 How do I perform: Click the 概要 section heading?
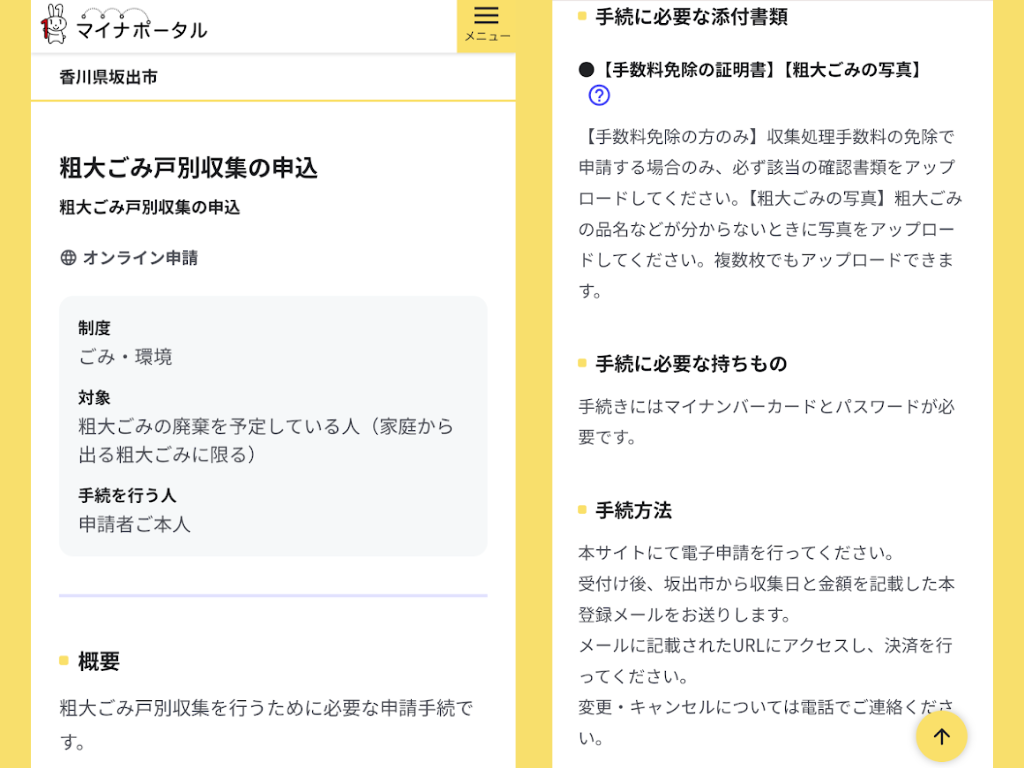(x=99, y=660)
